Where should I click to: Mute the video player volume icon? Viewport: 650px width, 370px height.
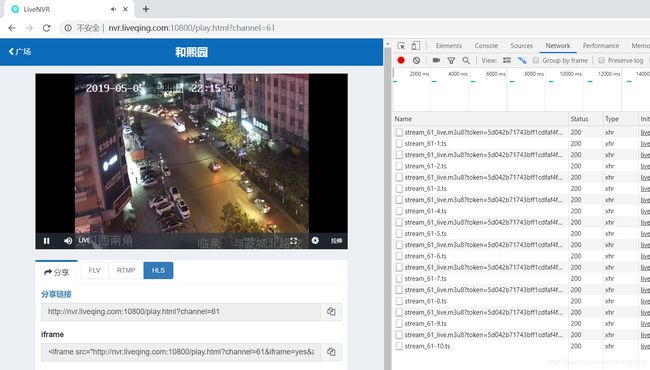click(68, 241)
